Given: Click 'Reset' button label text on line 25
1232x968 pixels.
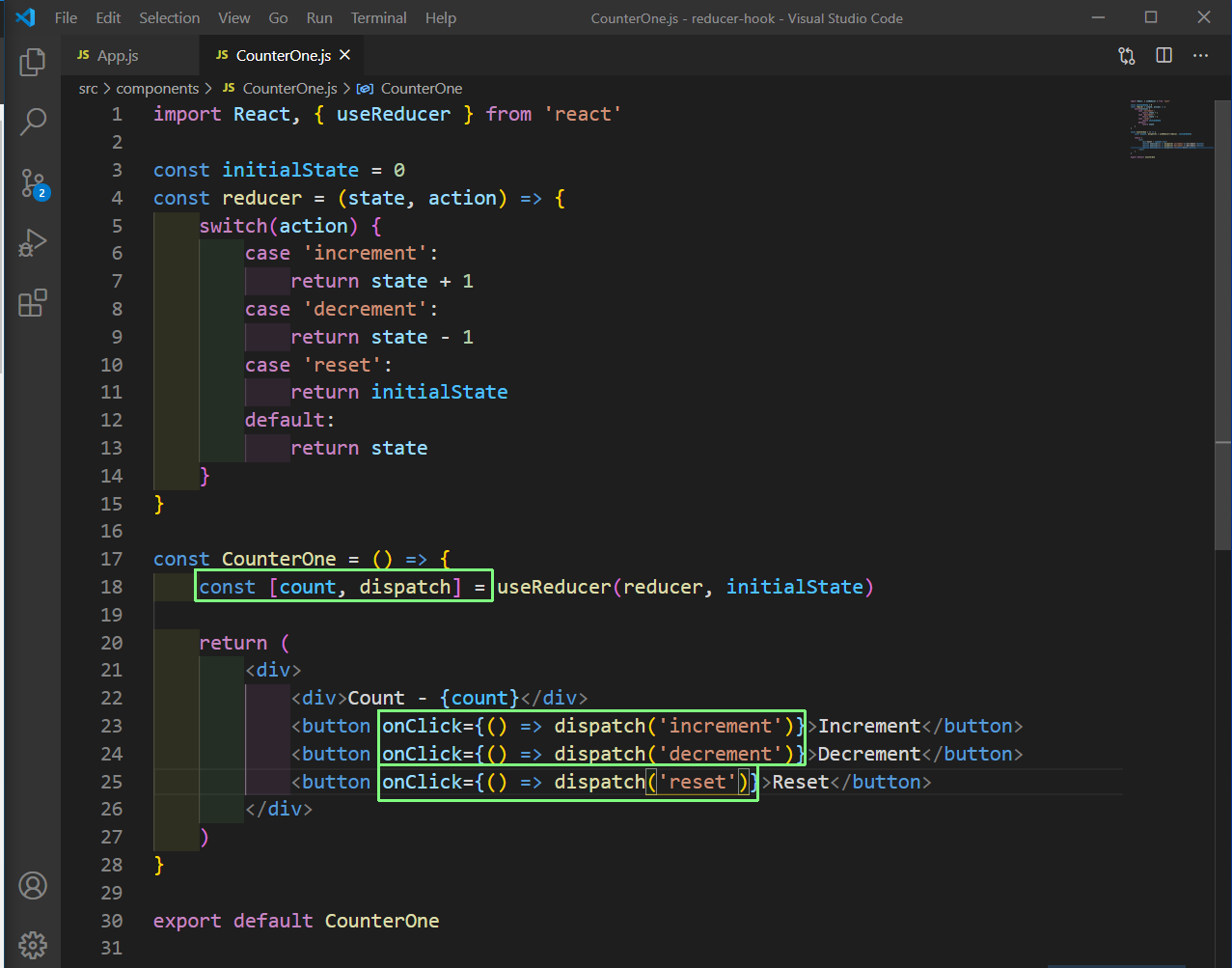Looking at the screenshot, I should [x=801, y=782].
